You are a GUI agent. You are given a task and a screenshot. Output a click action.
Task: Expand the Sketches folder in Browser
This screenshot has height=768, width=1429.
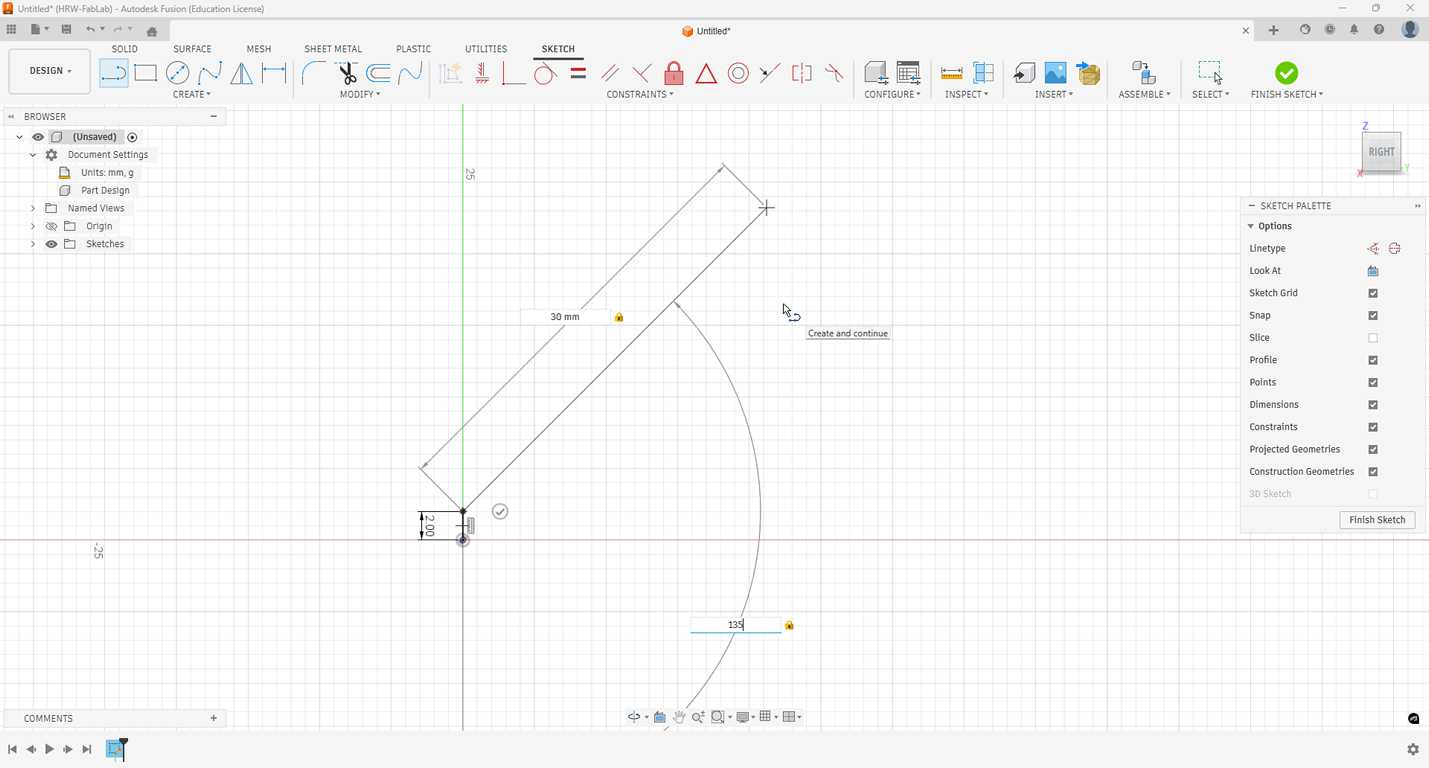pos(33,244)
